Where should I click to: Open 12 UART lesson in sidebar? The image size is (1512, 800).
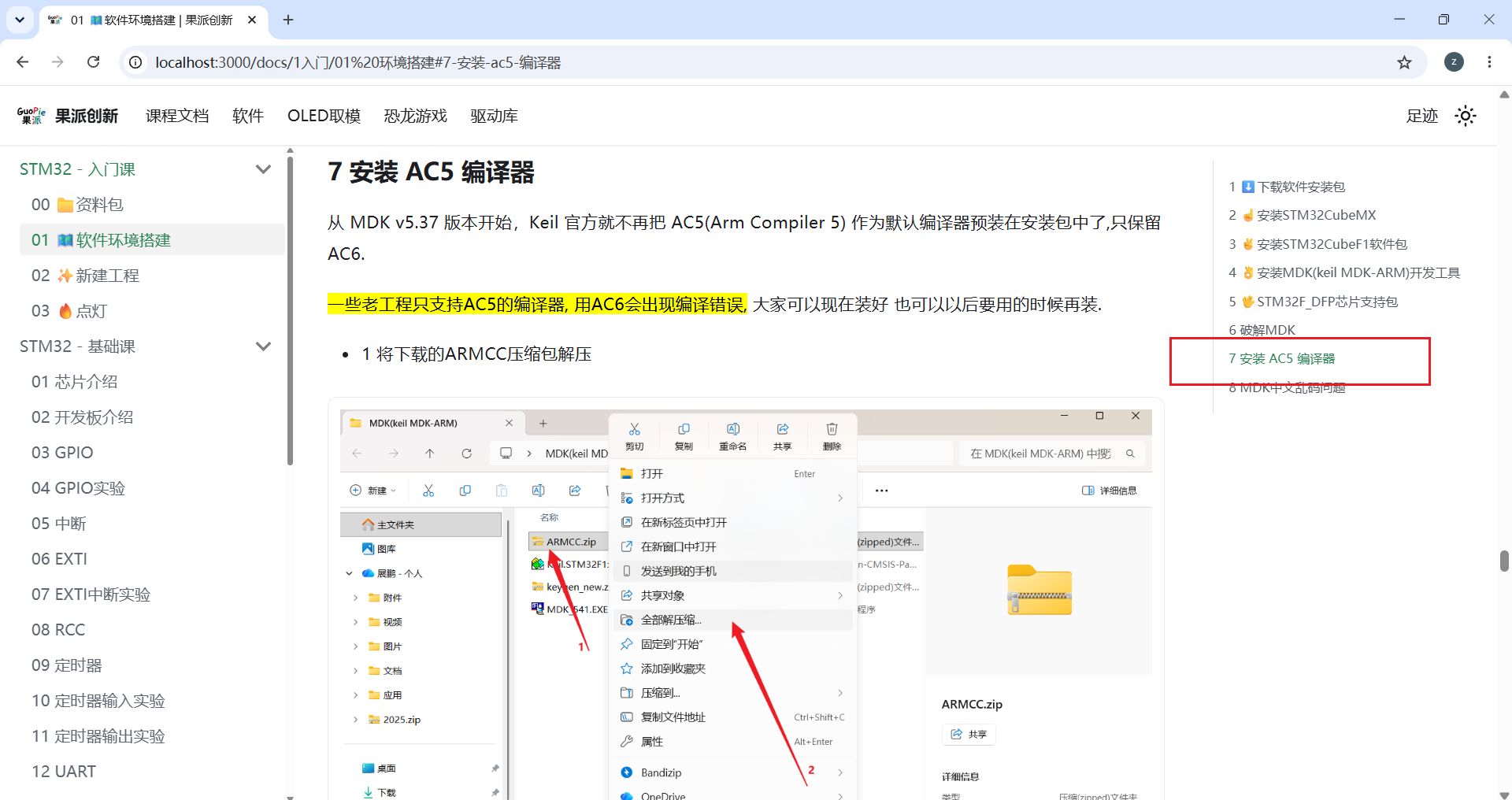(152, 772)
